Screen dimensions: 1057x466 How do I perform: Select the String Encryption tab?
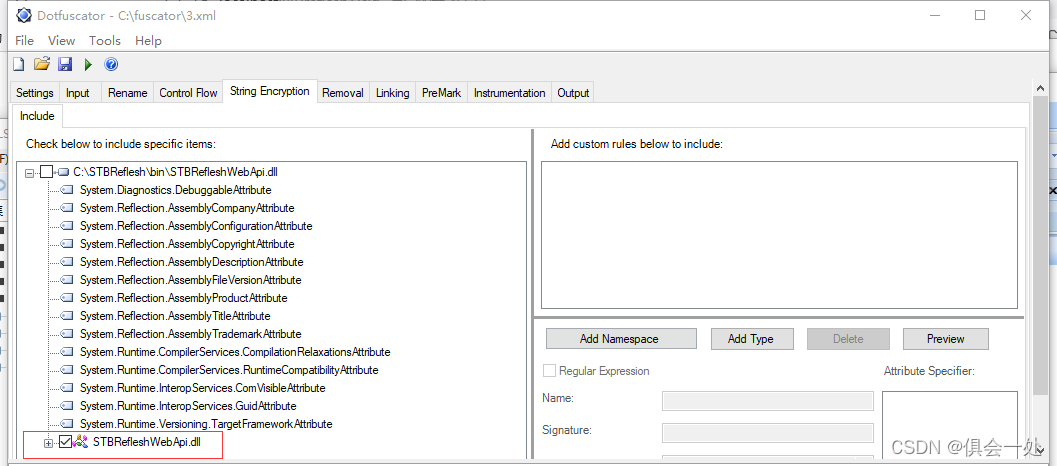tap(270, 91)
